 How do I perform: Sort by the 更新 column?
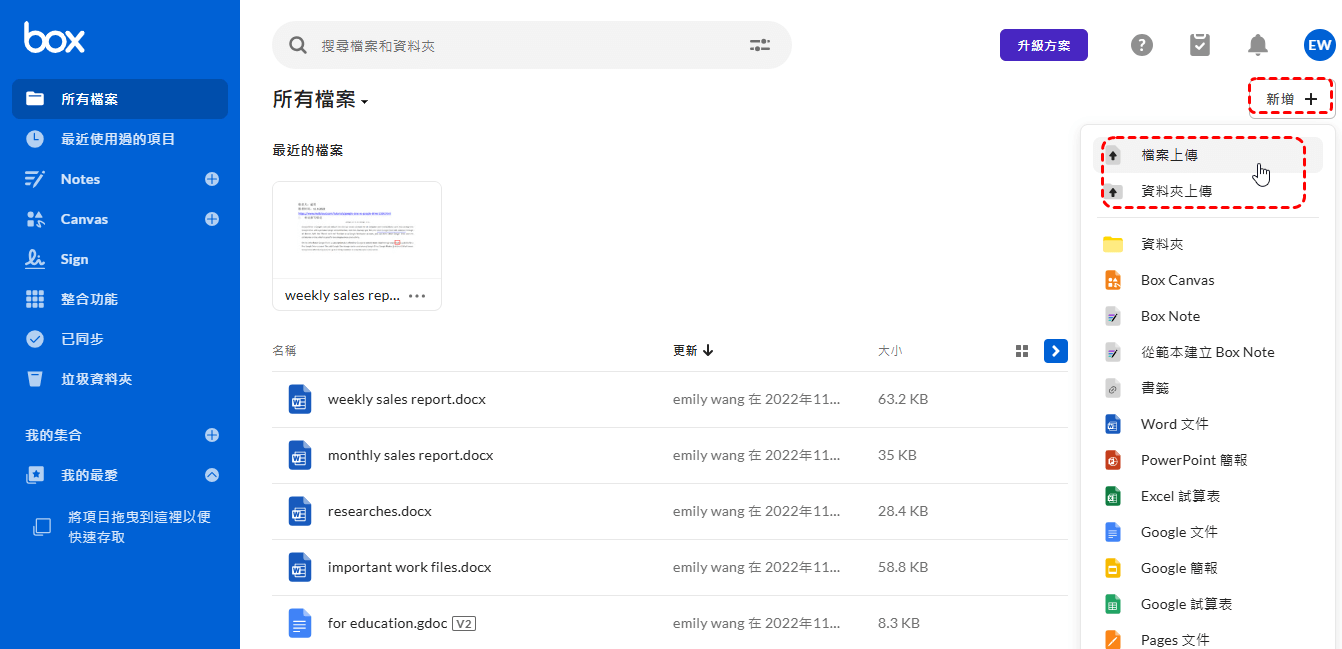pyautogui.click(x=693, y=351)
